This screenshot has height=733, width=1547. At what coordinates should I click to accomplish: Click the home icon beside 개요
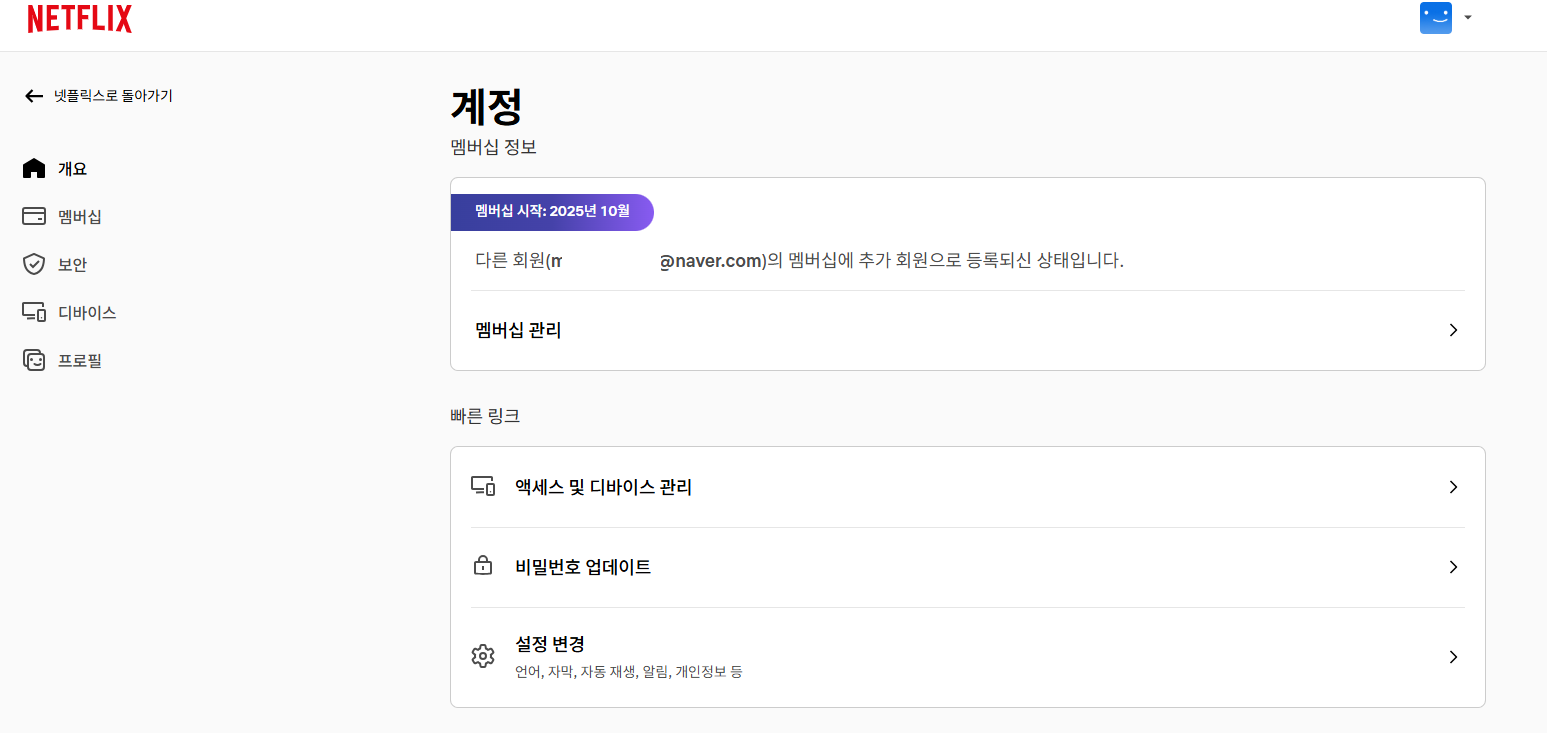[34, 168]
